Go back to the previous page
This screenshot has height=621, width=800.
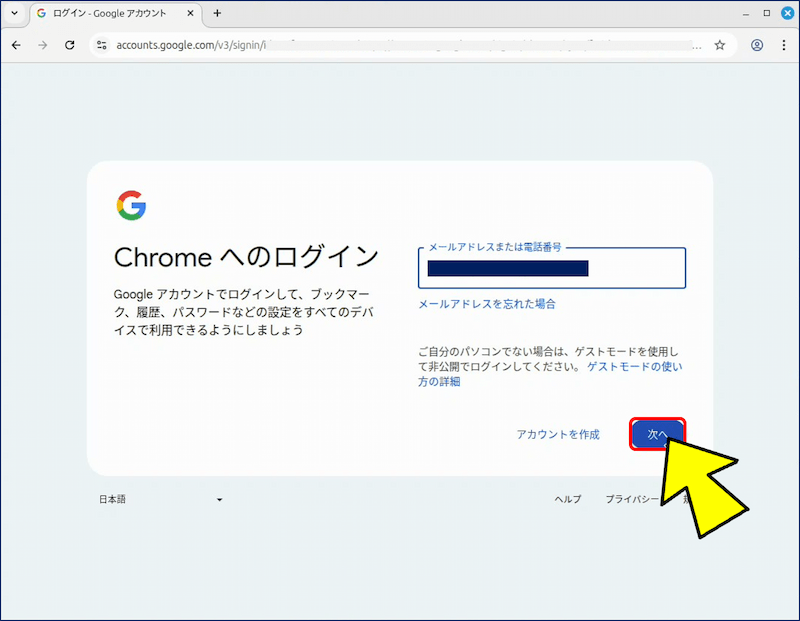tap(16, 45)
